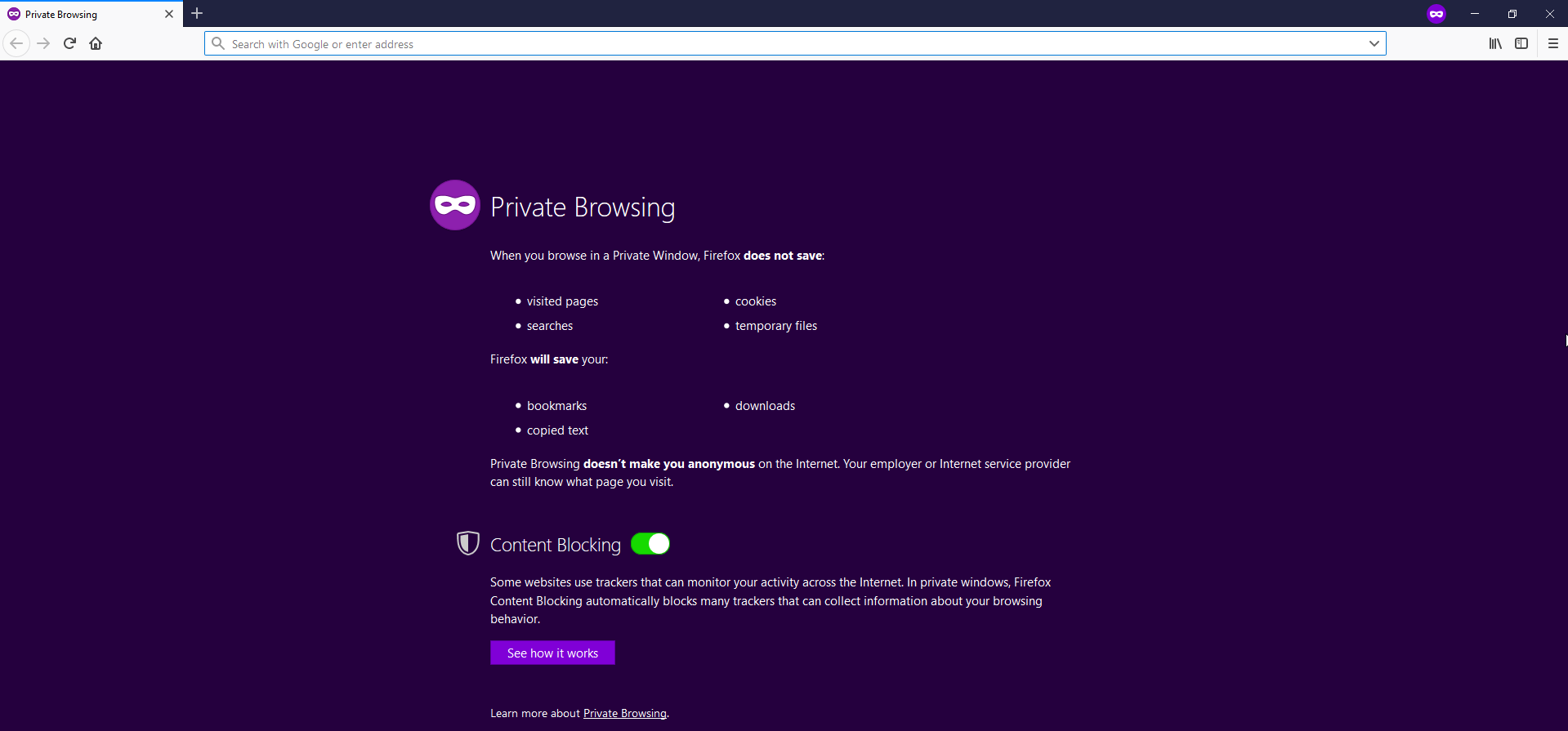Disable the Content Blocking toggle
The image size is (1568, 731).
pos(650,544)
